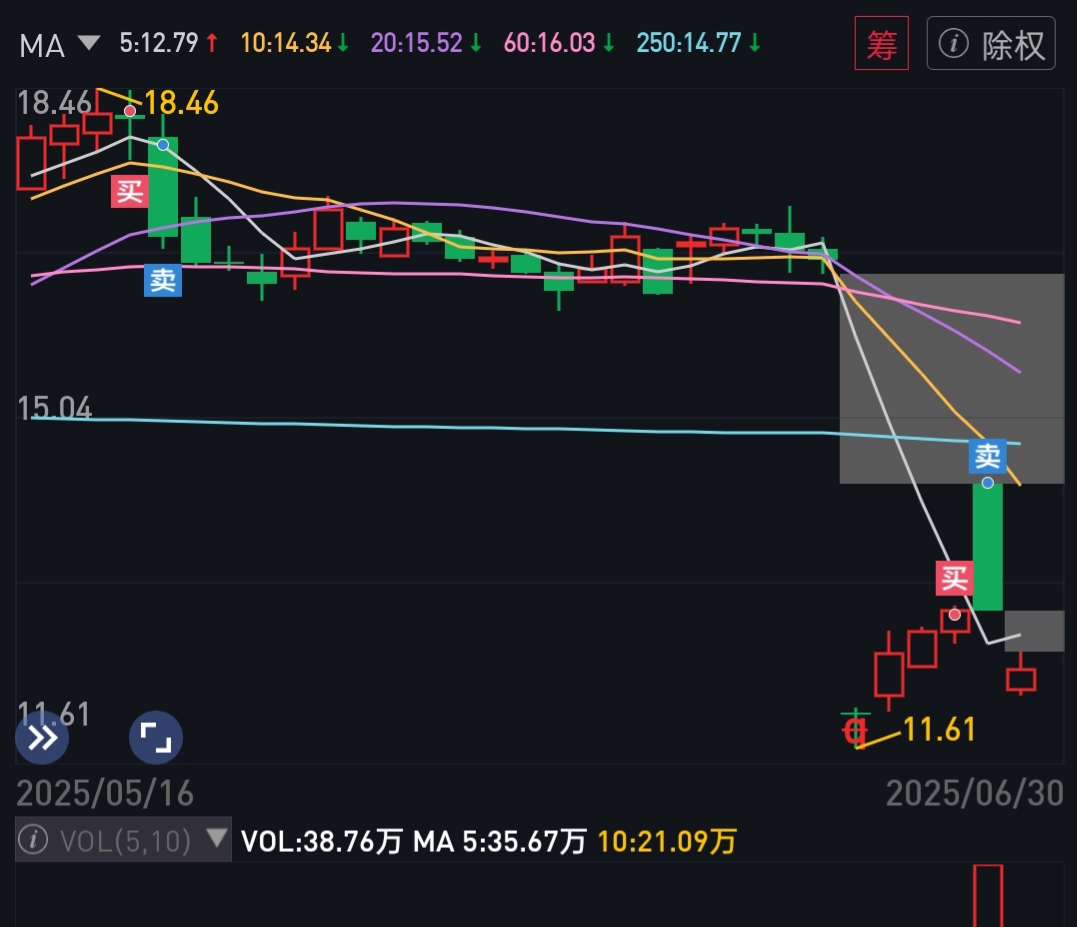The width and height of the screenshot is (1077, 927).
Task: Tap the 10:21.09万 volume average
Action: point(667,841)
